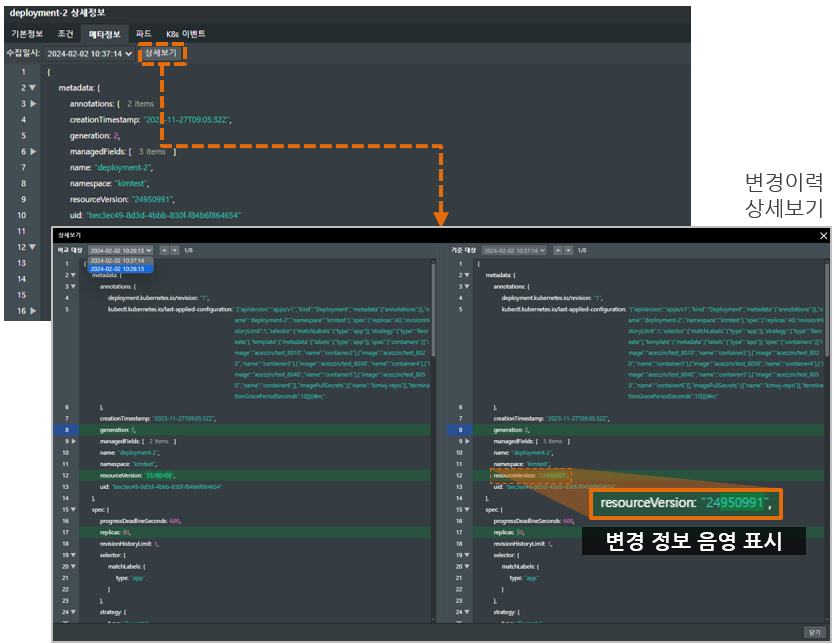Open the 수집일시 date dropdown
Viewport: 834px width, 644px height.
89,54
